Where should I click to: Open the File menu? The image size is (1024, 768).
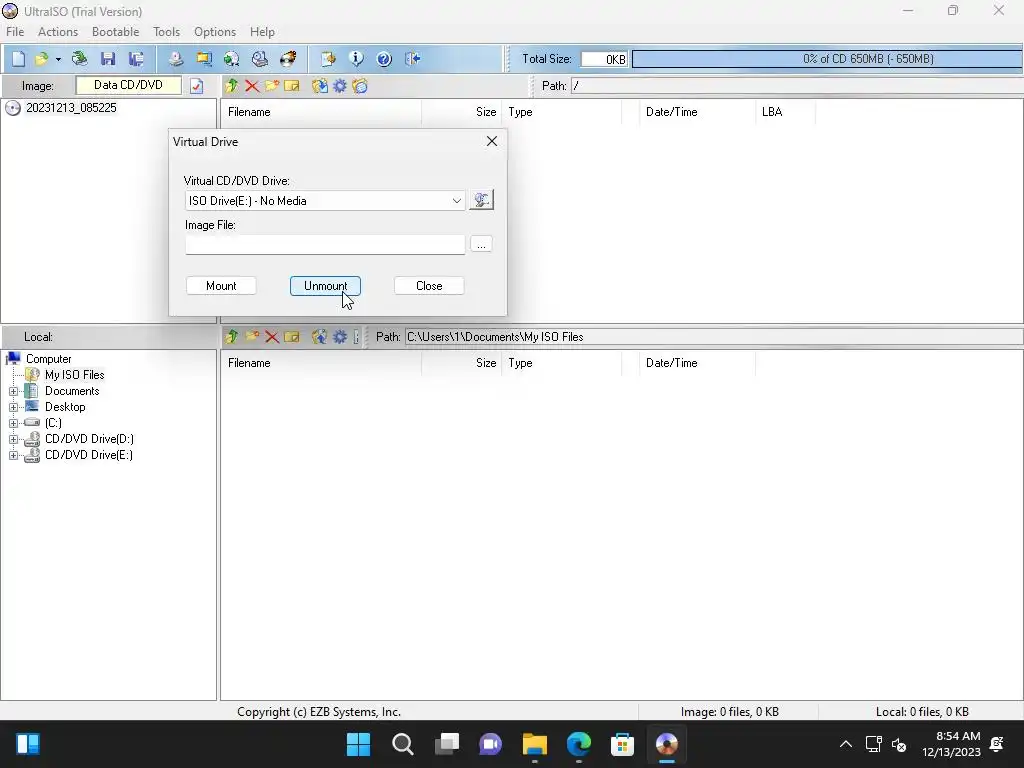pyautogui.click(x=15, y=32)
